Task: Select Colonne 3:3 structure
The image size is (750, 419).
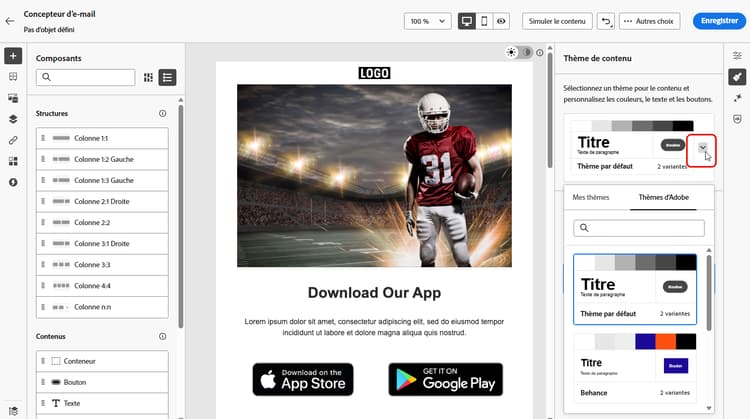Action: click(102, 265)
